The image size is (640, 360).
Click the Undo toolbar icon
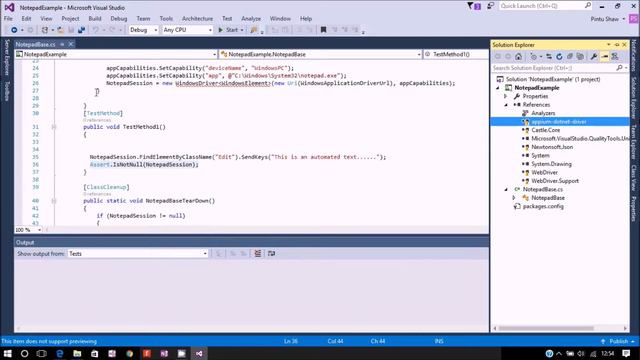[96, 30]
